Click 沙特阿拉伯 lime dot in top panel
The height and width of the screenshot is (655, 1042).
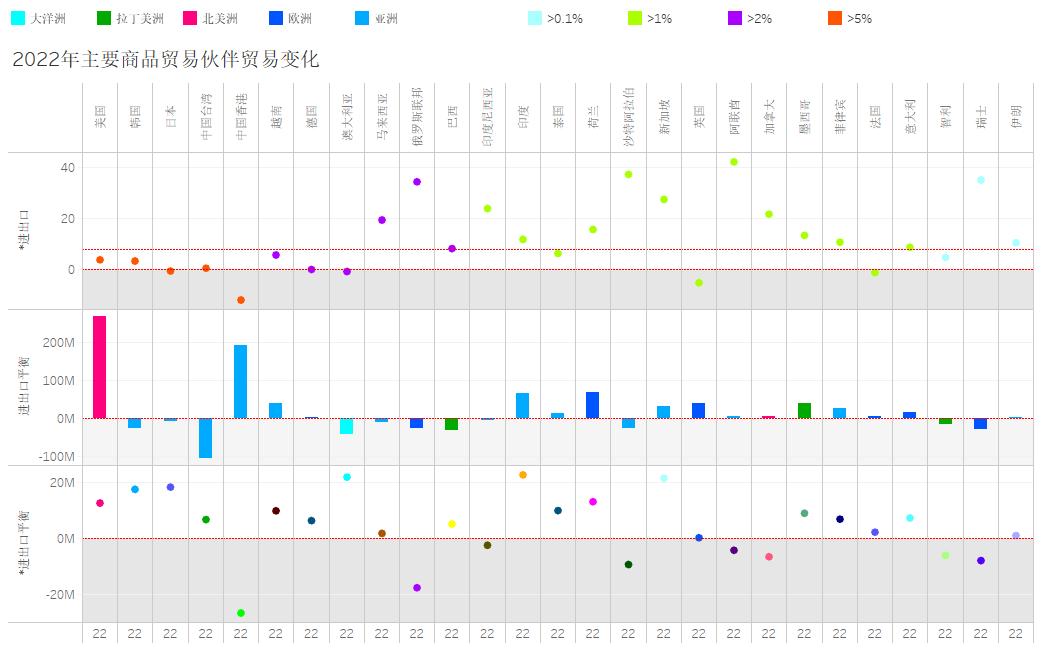(628, 175)
